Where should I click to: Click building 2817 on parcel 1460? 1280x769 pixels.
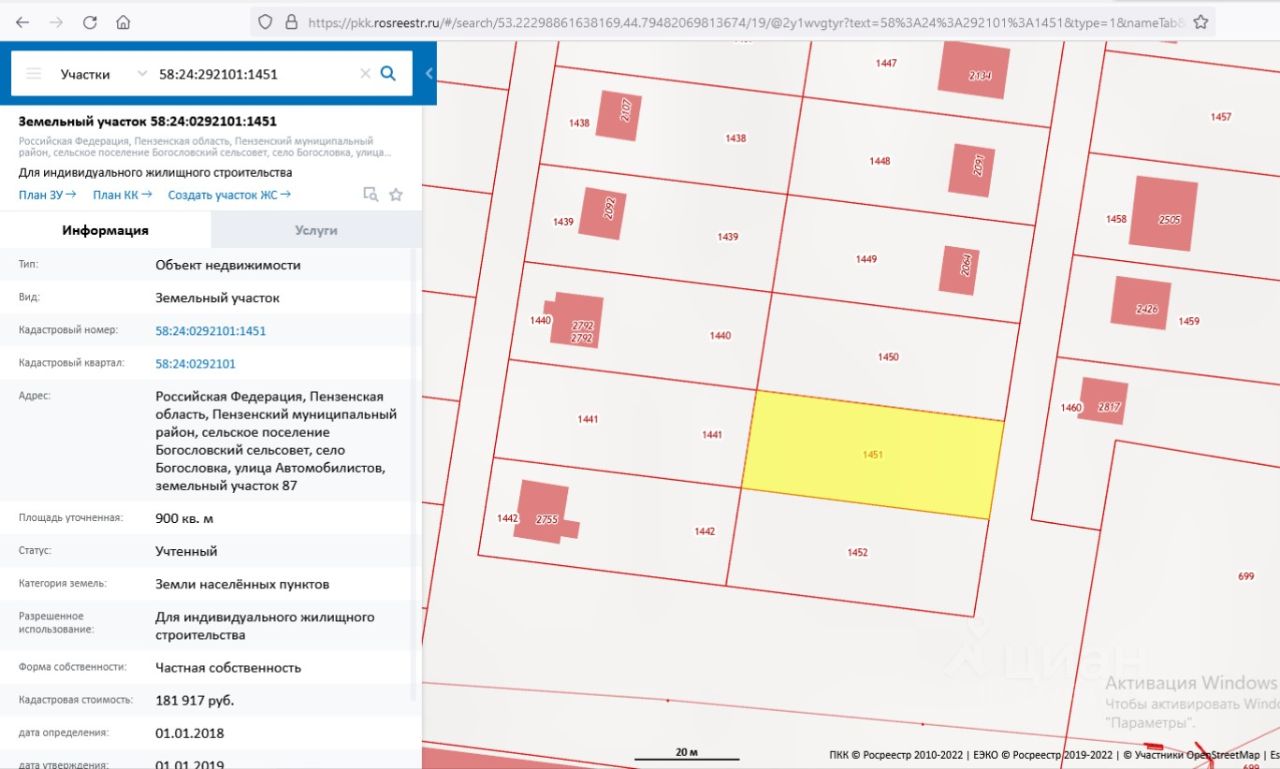point(1104,402)
